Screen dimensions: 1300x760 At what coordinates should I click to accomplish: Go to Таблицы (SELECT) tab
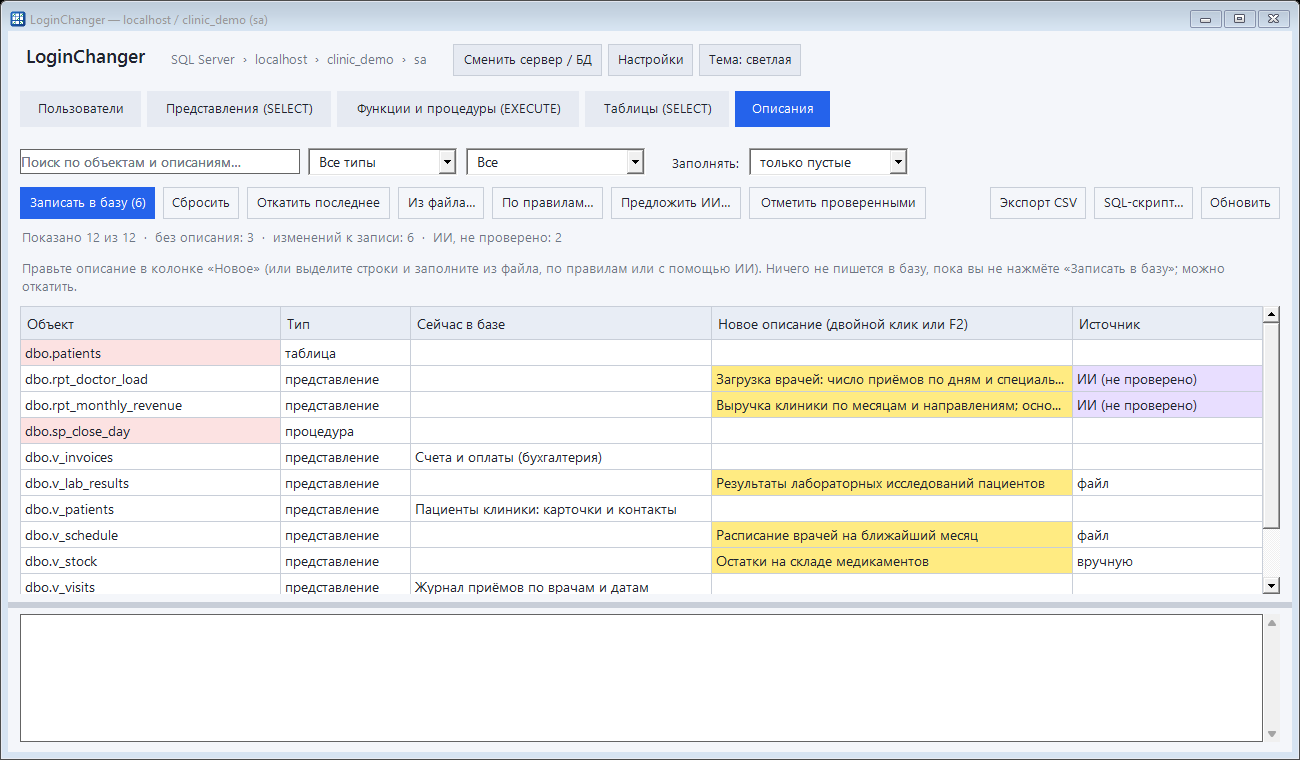[657, 109]
